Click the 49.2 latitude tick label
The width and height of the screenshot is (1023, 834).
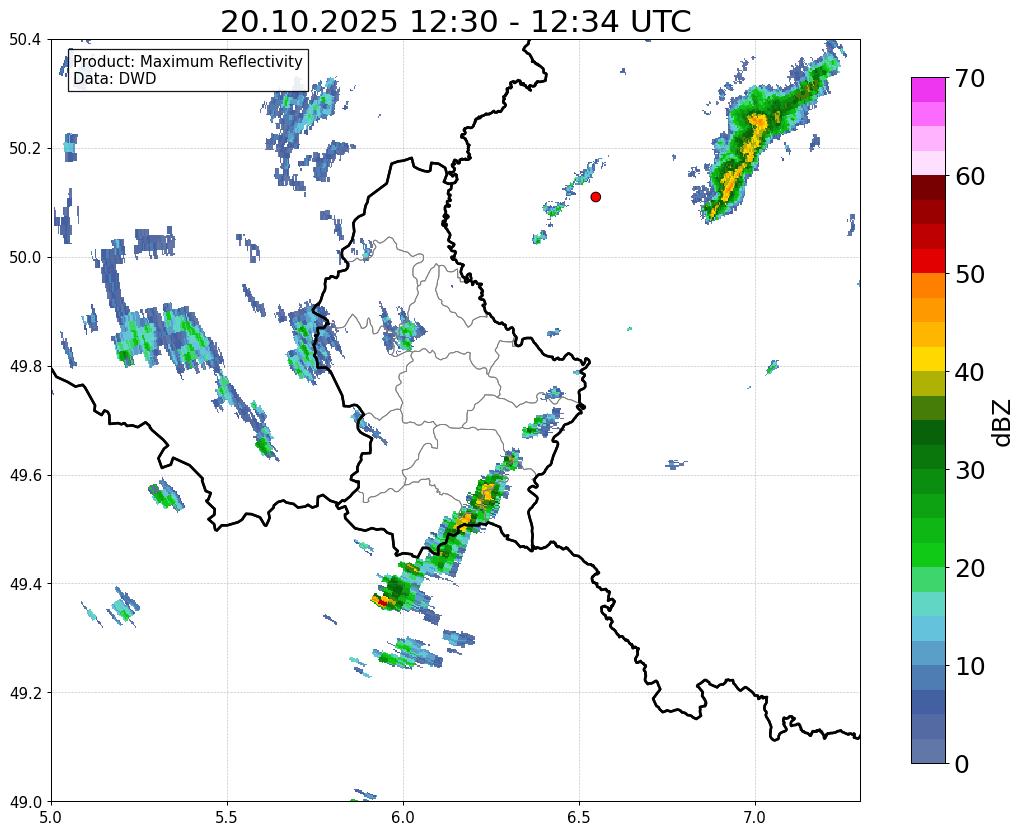pos(25,692)
